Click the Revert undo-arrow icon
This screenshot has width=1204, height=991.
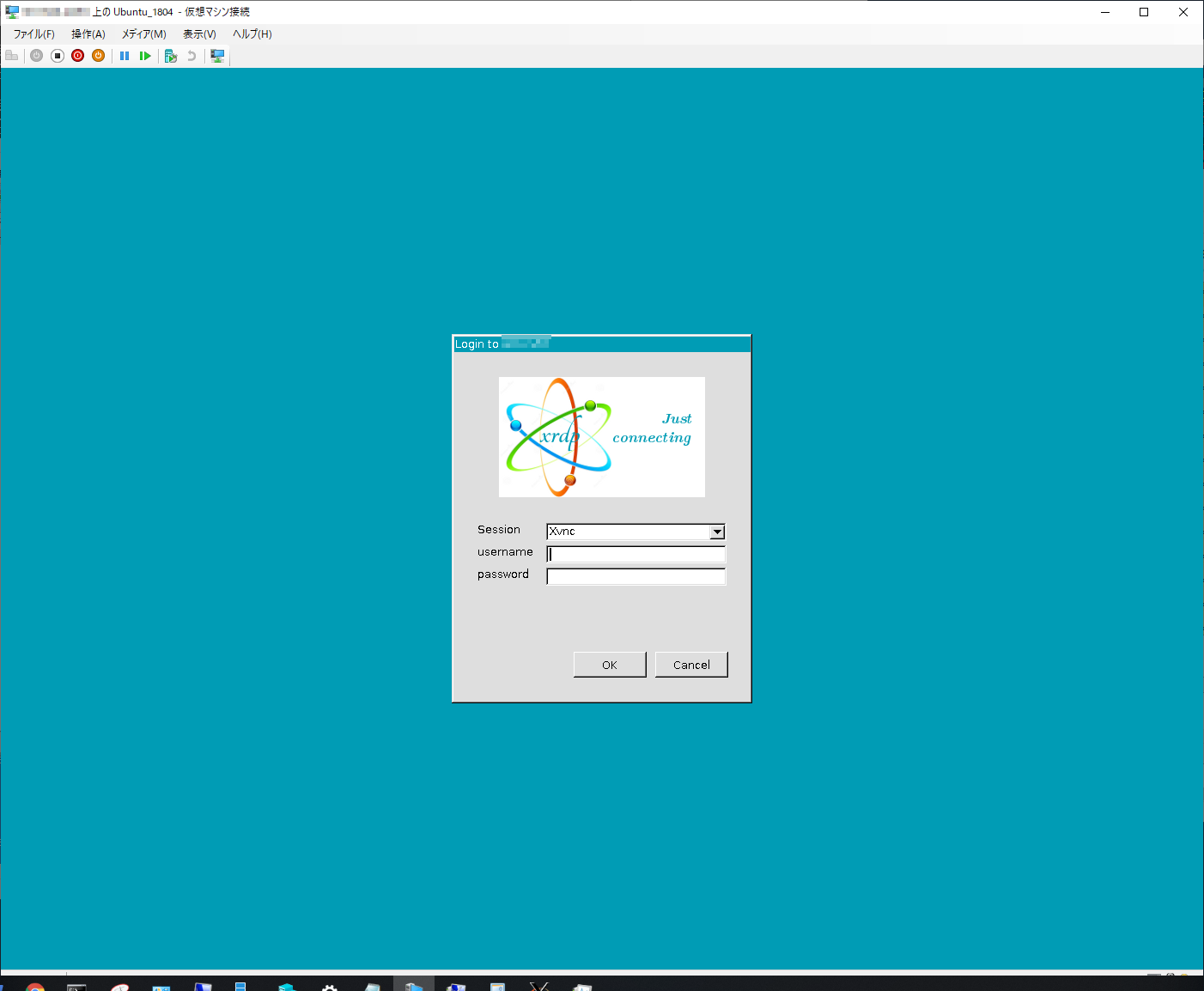[192, 56]
